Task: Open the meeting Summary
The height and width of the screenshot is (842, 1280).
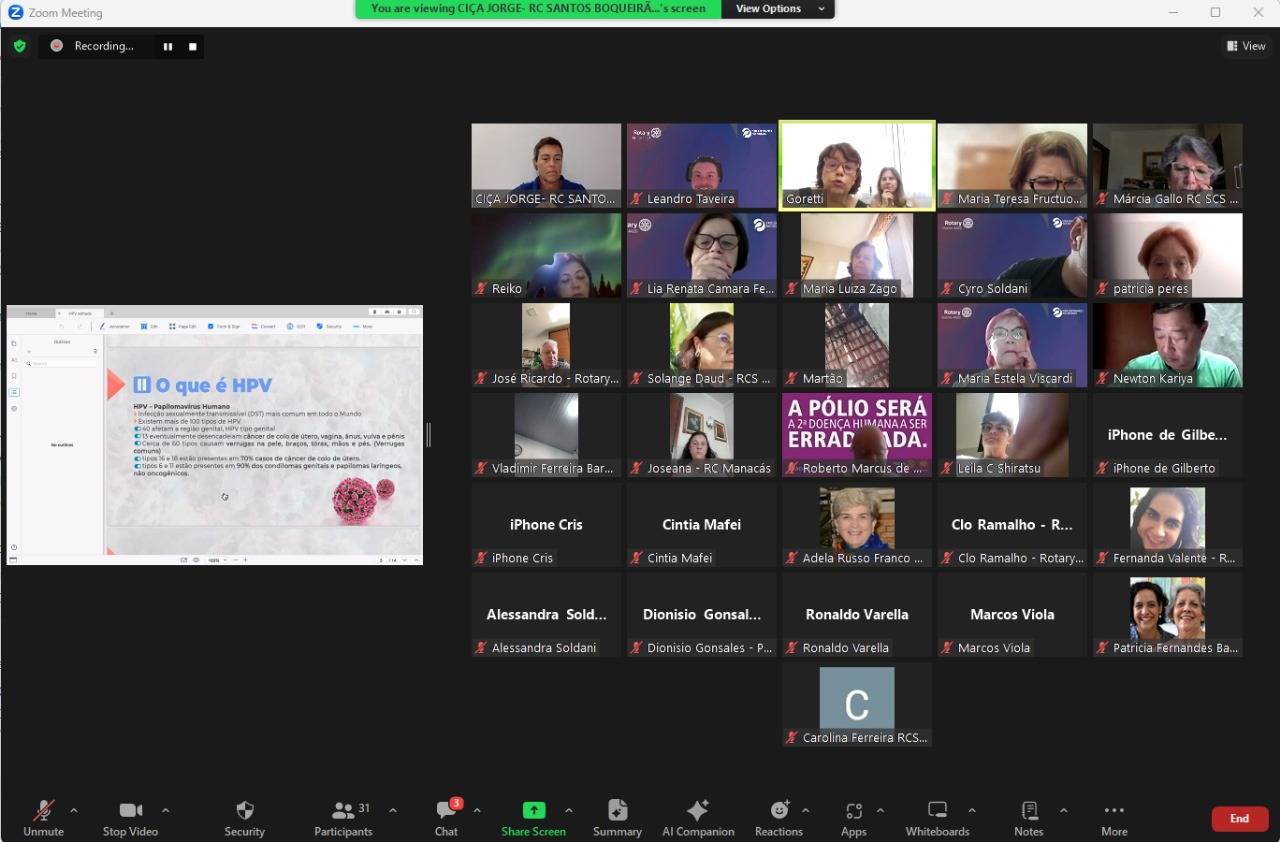Action: [x=617, y=811]
